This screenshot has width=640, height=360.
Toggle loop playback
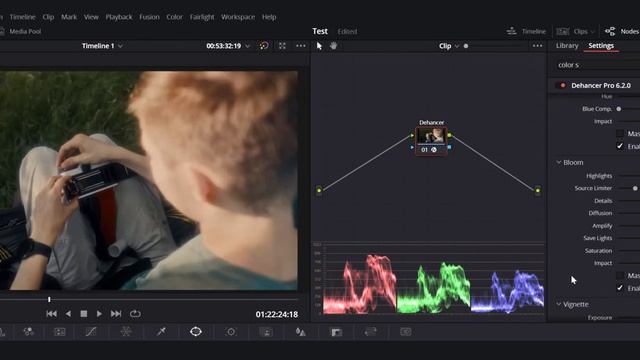pyautogui.click(x=135, y=313)
